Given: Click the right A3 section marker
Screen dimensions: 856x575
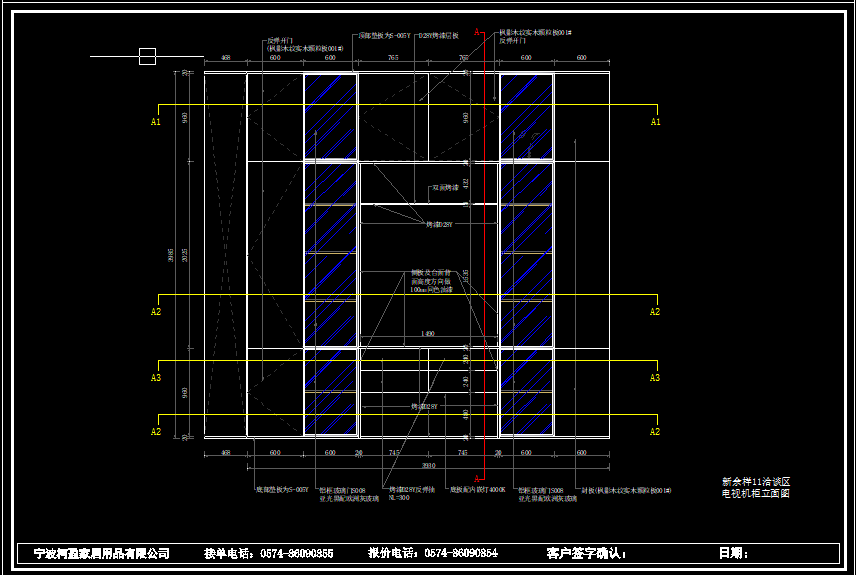Looking at the screenshot, I should (655, 378).
